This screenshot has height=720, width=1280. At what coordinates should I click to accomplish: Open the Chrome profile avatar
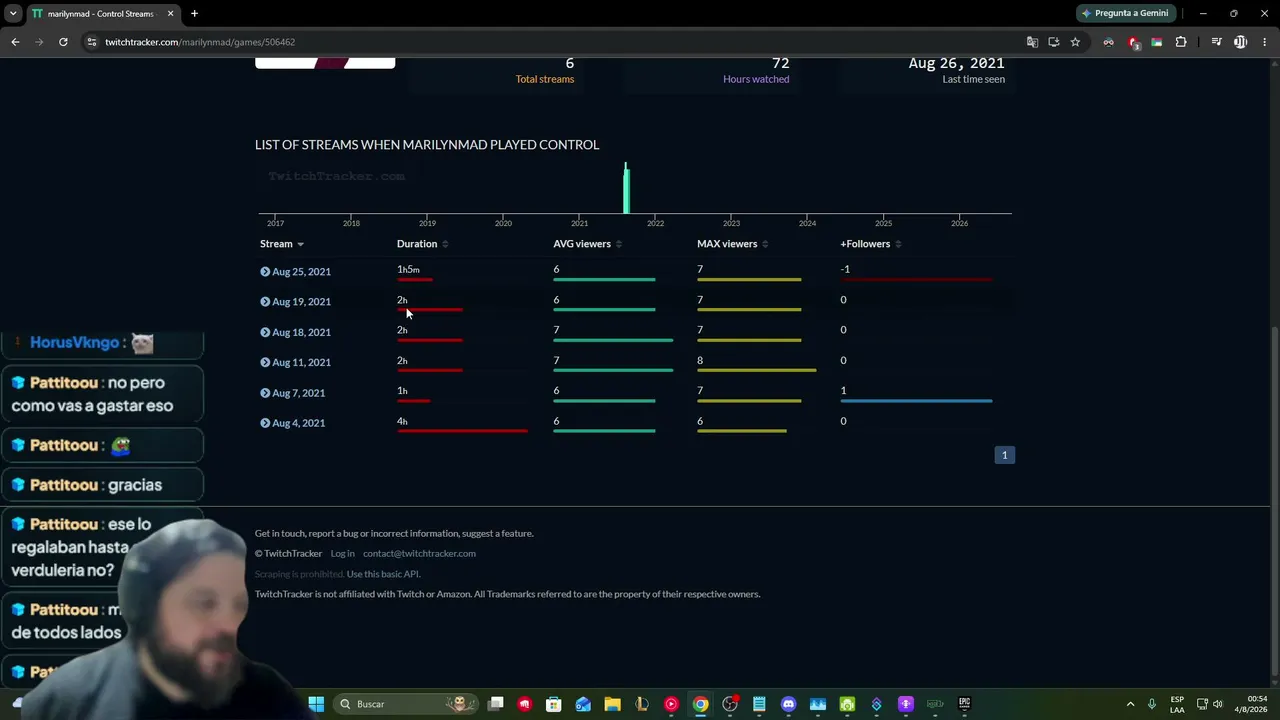(x=1240, y=42)
